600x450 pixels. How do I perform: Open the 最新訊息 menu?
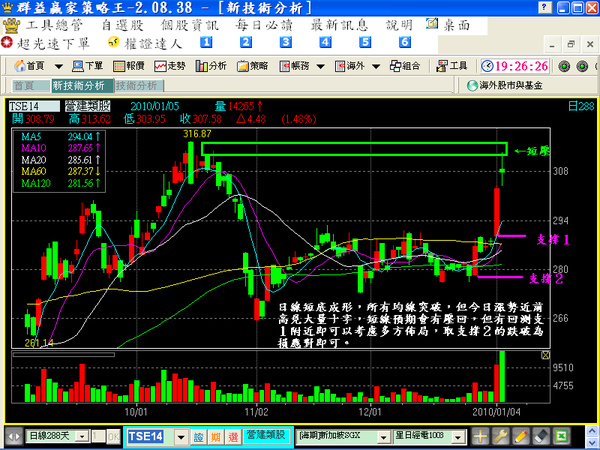pos(339,25)
